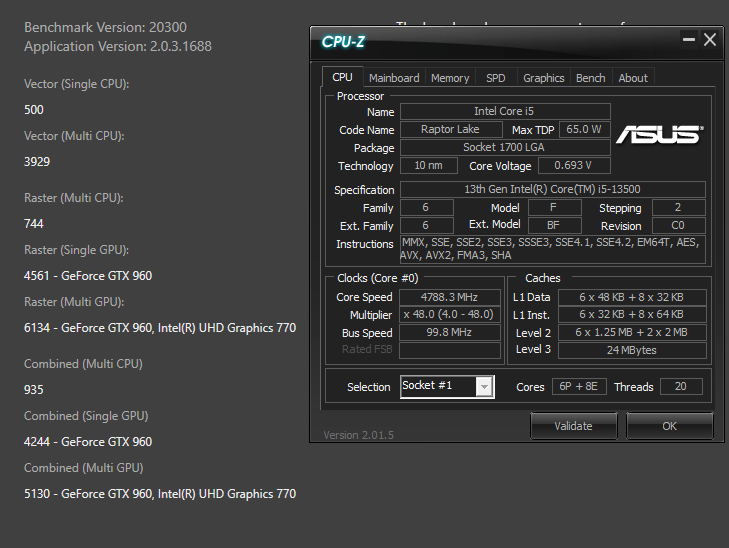Click the L1 Inst. cache value
Viewport: 729px width, 548px height.
coord(632,315)
